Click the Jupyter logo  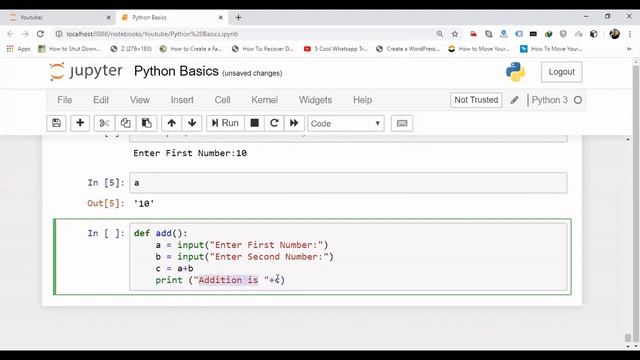tap(86, 71)
